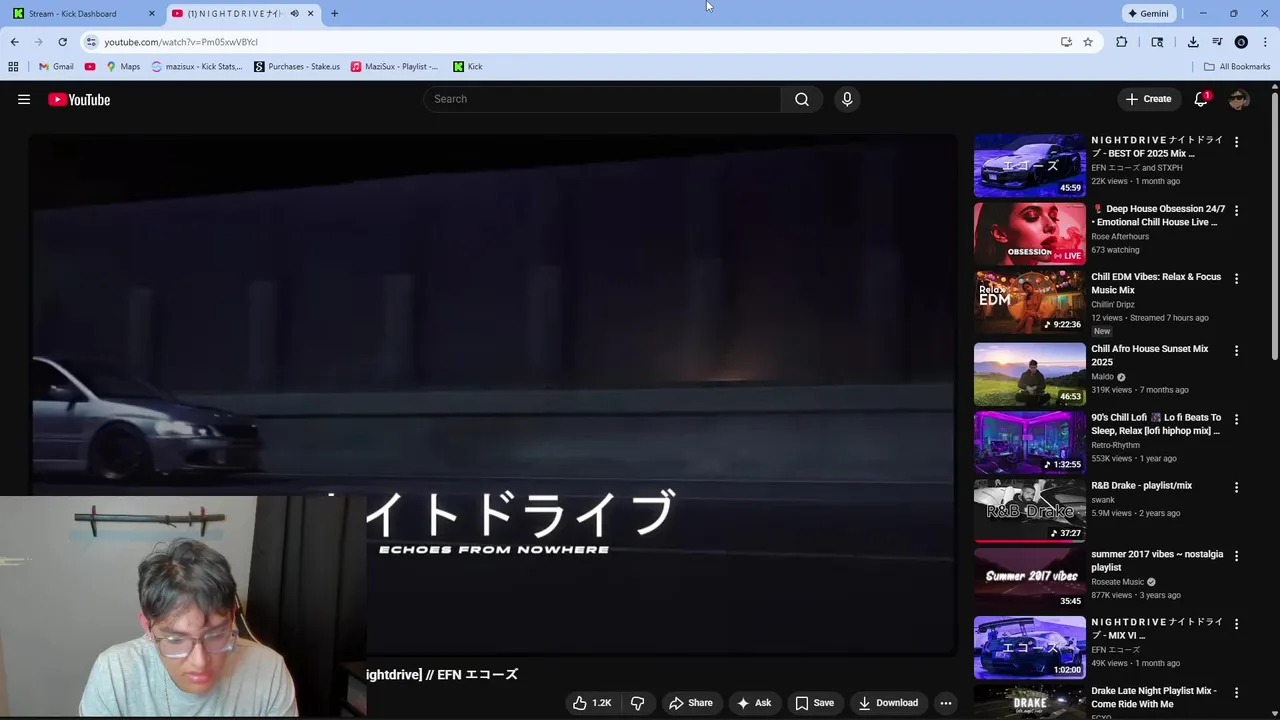1280x720 pixels.
Task: Launch Gemini from browser title bar
Action: (1148, 14)
